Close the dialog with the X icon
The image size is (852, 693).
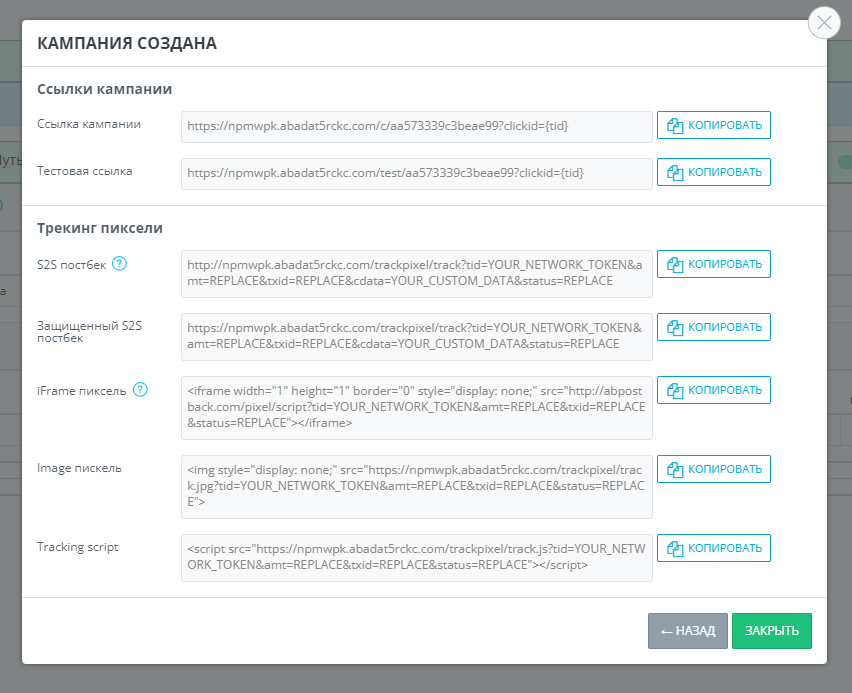click(x=824, y=23)
